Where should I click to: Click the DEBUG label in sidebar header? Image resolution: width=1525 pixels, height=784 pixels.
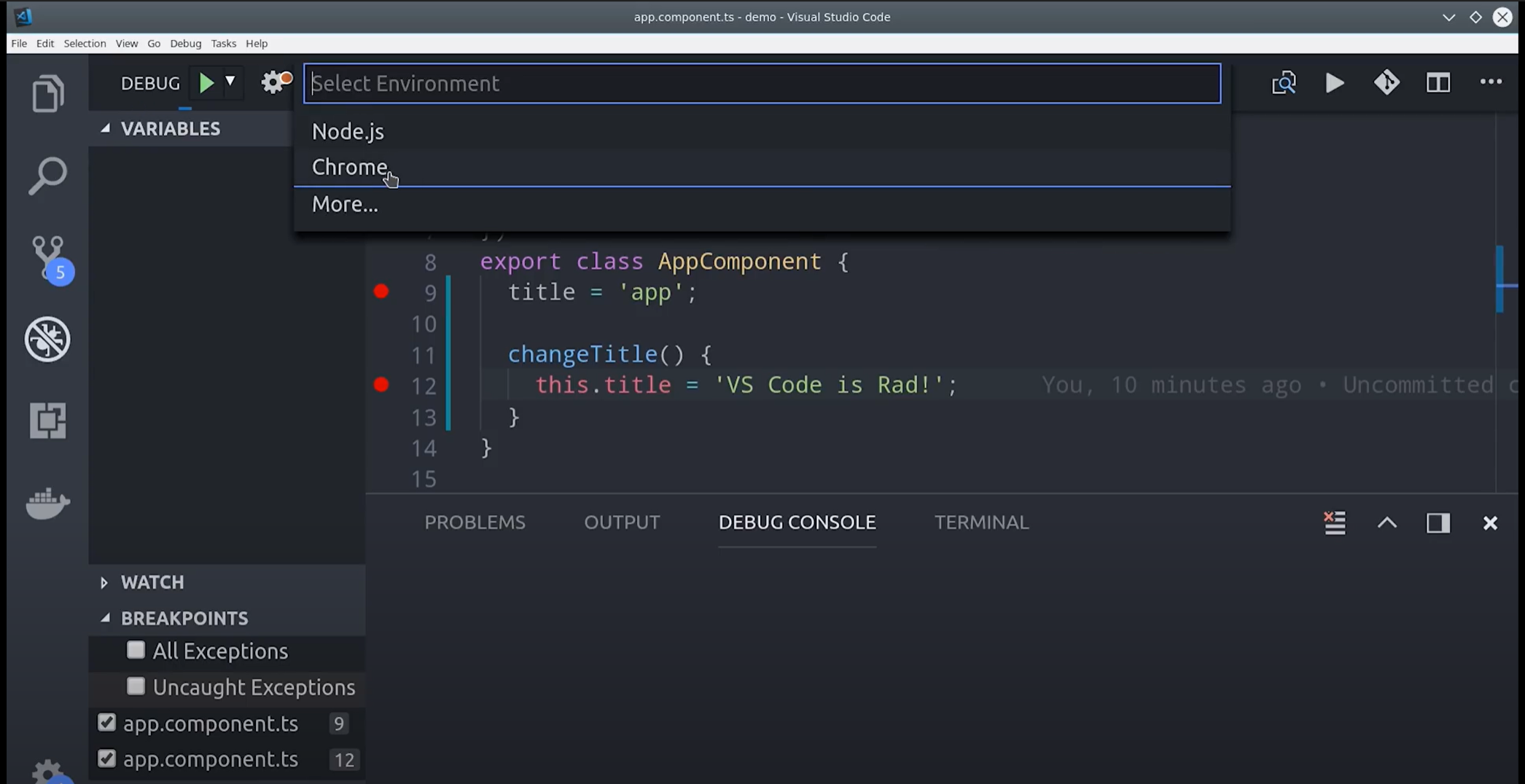pyautogui.click(x=150, y=83)
